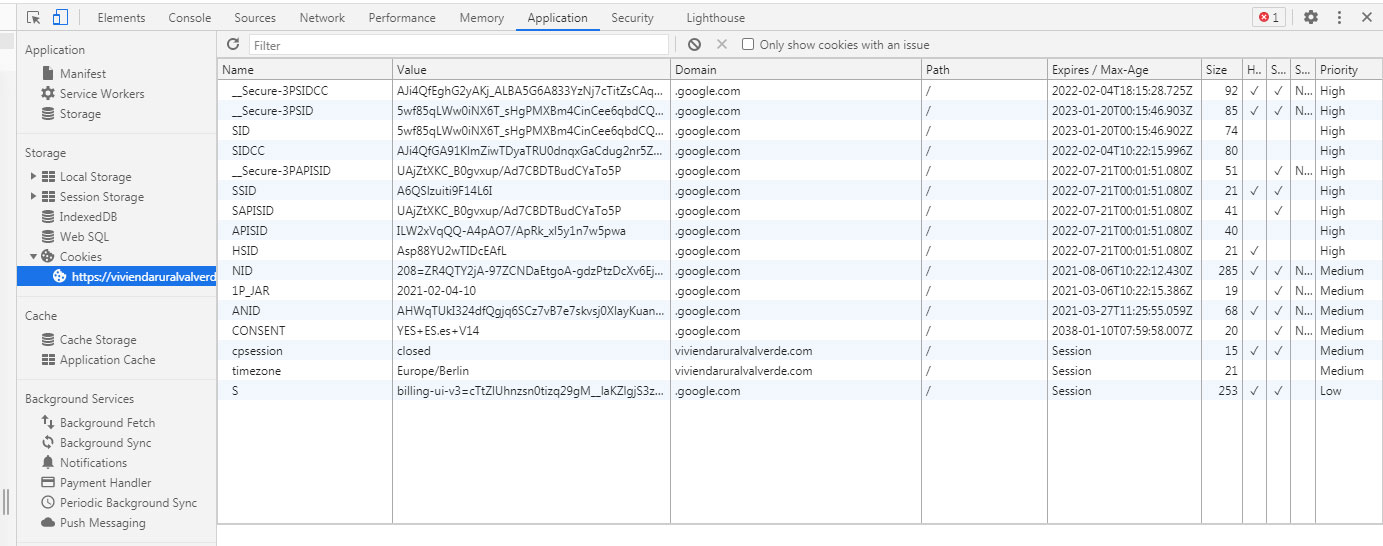Select the cpsession cookie row
This screenshot has width=1383, height=546.
coord(800,350)
